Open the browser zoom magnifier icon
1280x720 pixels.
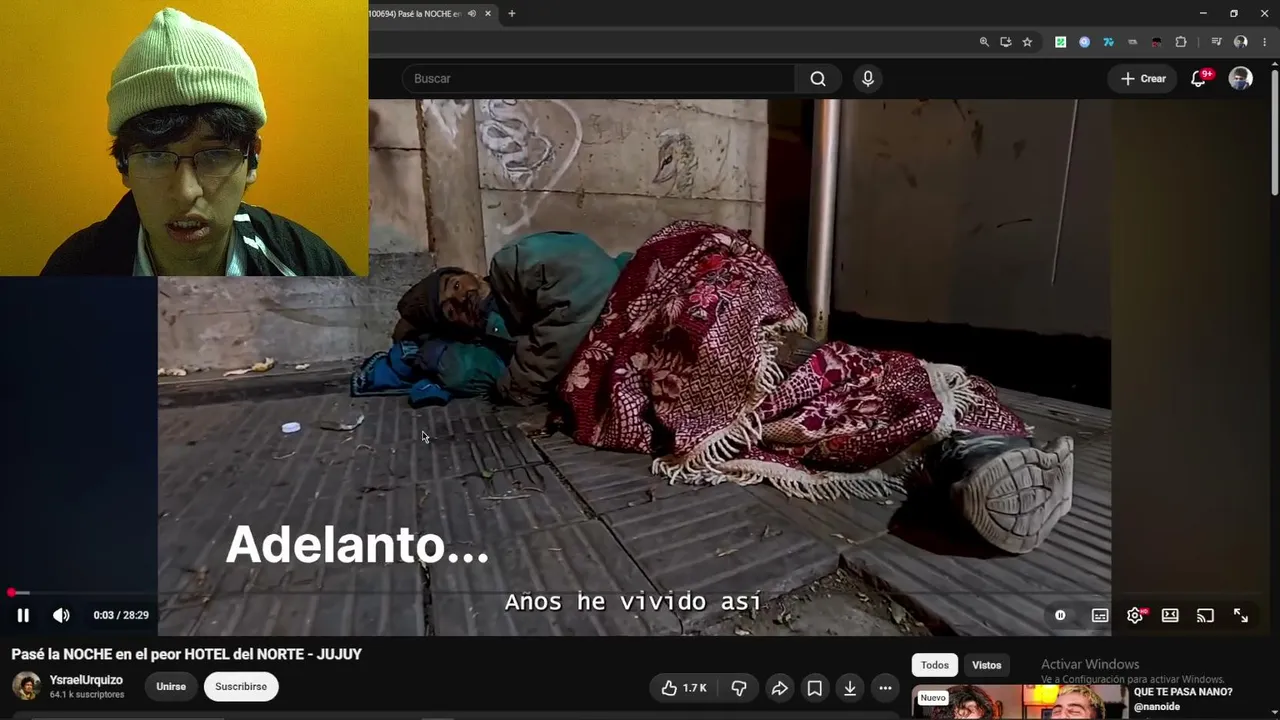point(984,42)
